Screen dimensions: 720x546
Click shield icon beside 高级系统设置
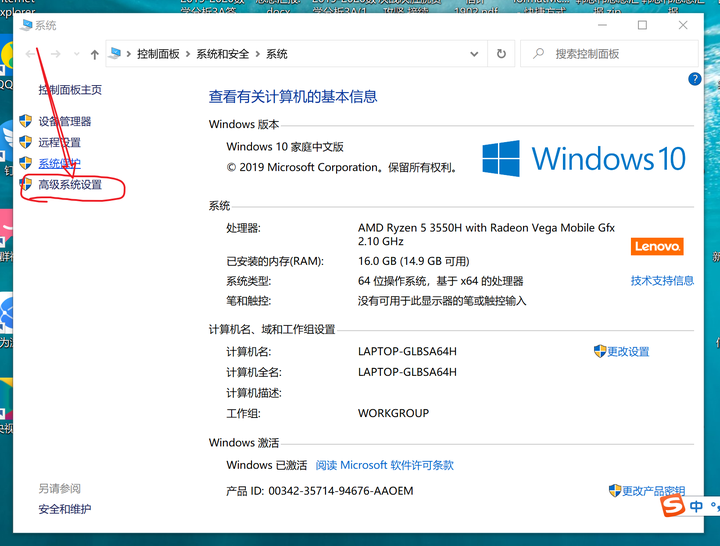coord(26,184)
